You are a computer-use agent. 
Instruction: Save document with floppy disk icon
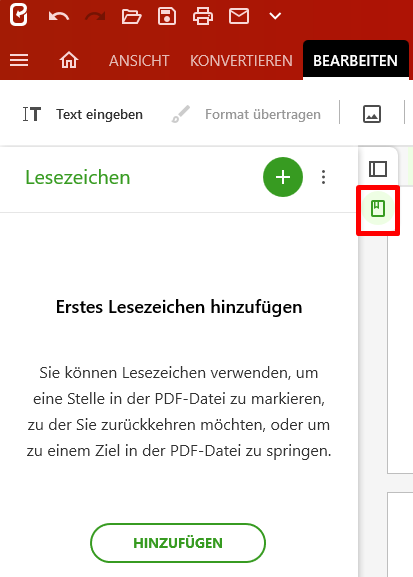[x=167, y=17]
